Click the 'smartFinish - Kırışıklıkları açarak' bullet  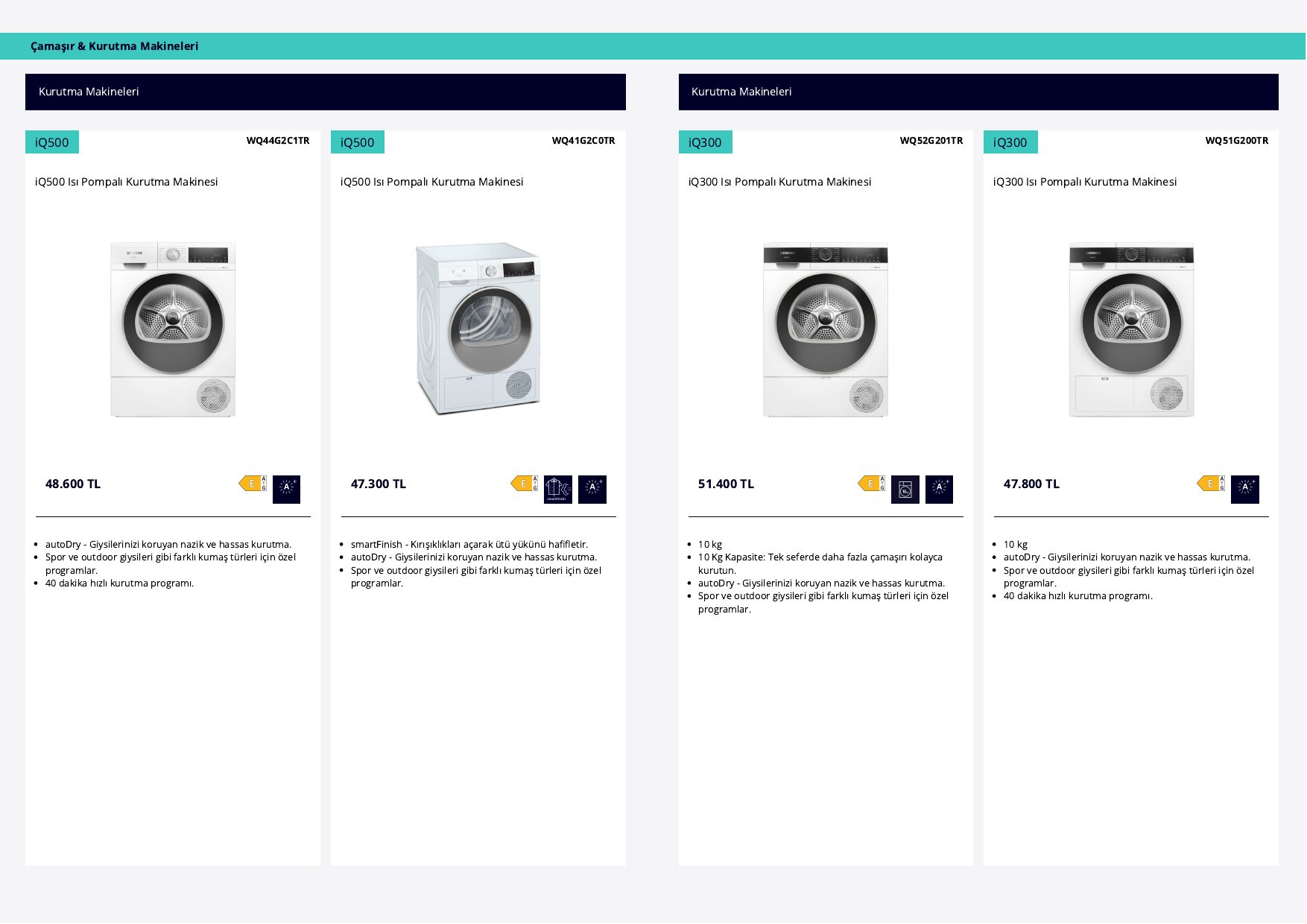click(x=469, y=545)
